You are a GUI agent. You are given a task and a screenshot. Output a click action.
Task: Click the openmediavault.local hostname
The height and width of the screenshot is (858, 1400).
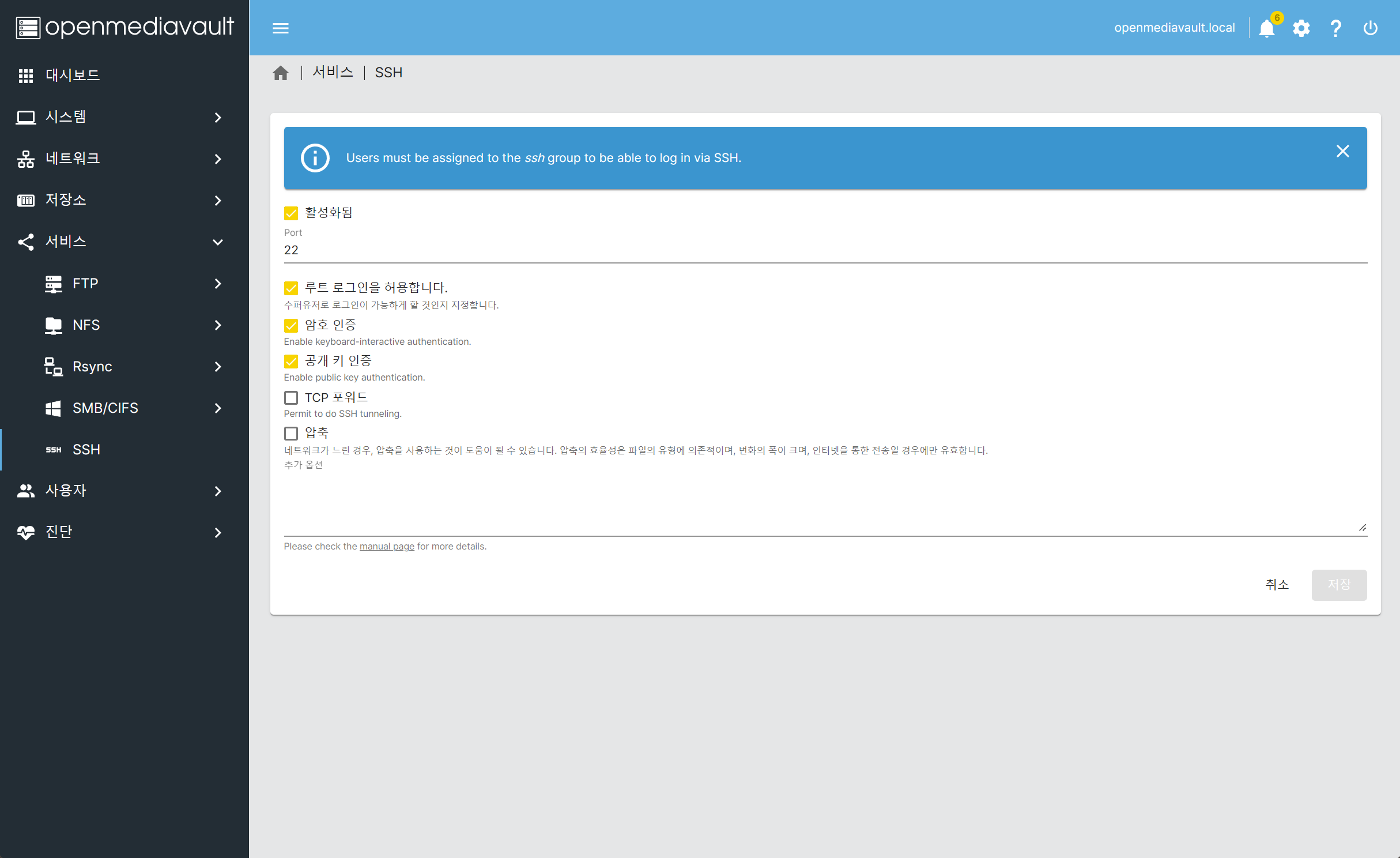[x=1174, y=28]
